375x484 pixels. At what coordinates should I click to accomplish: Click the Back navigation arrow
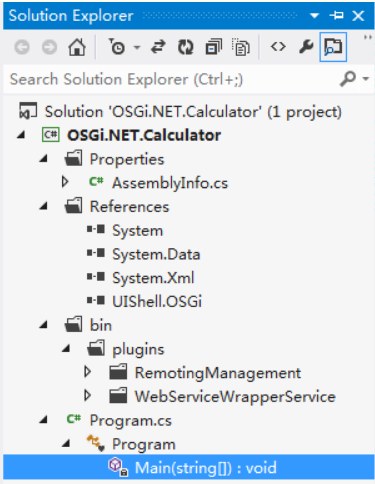(x=22, y=47)
